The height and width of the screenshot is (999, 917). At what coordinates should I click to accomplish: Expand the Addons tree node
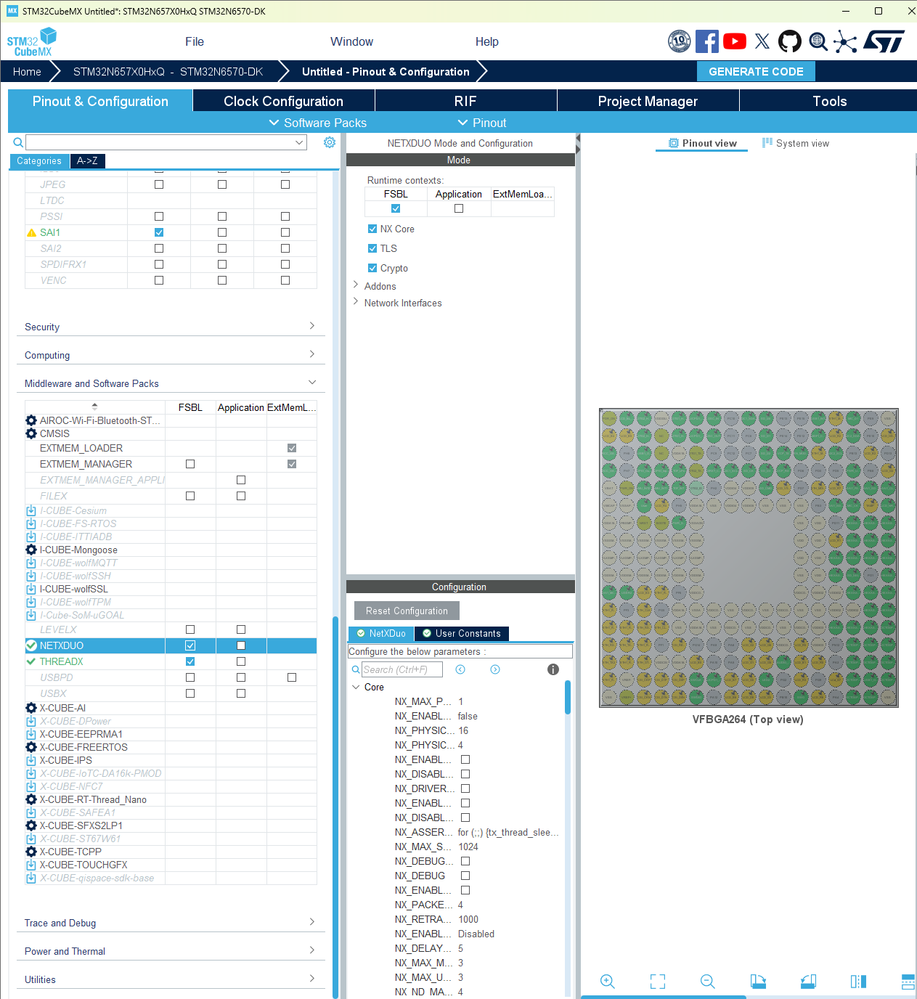(356, 285)
